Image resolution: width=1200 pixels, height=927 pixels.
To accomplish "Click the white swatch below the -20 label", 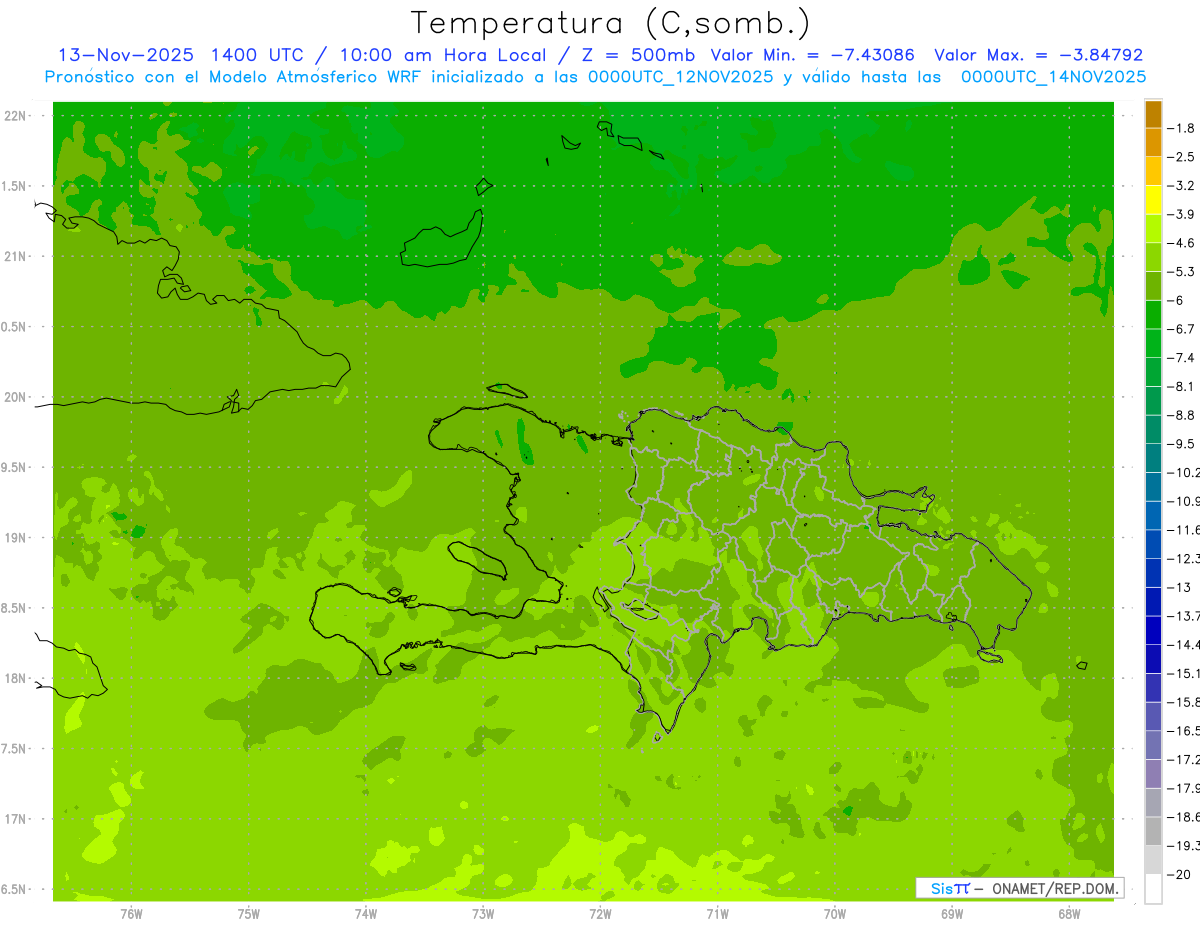I will (1153, 888).
